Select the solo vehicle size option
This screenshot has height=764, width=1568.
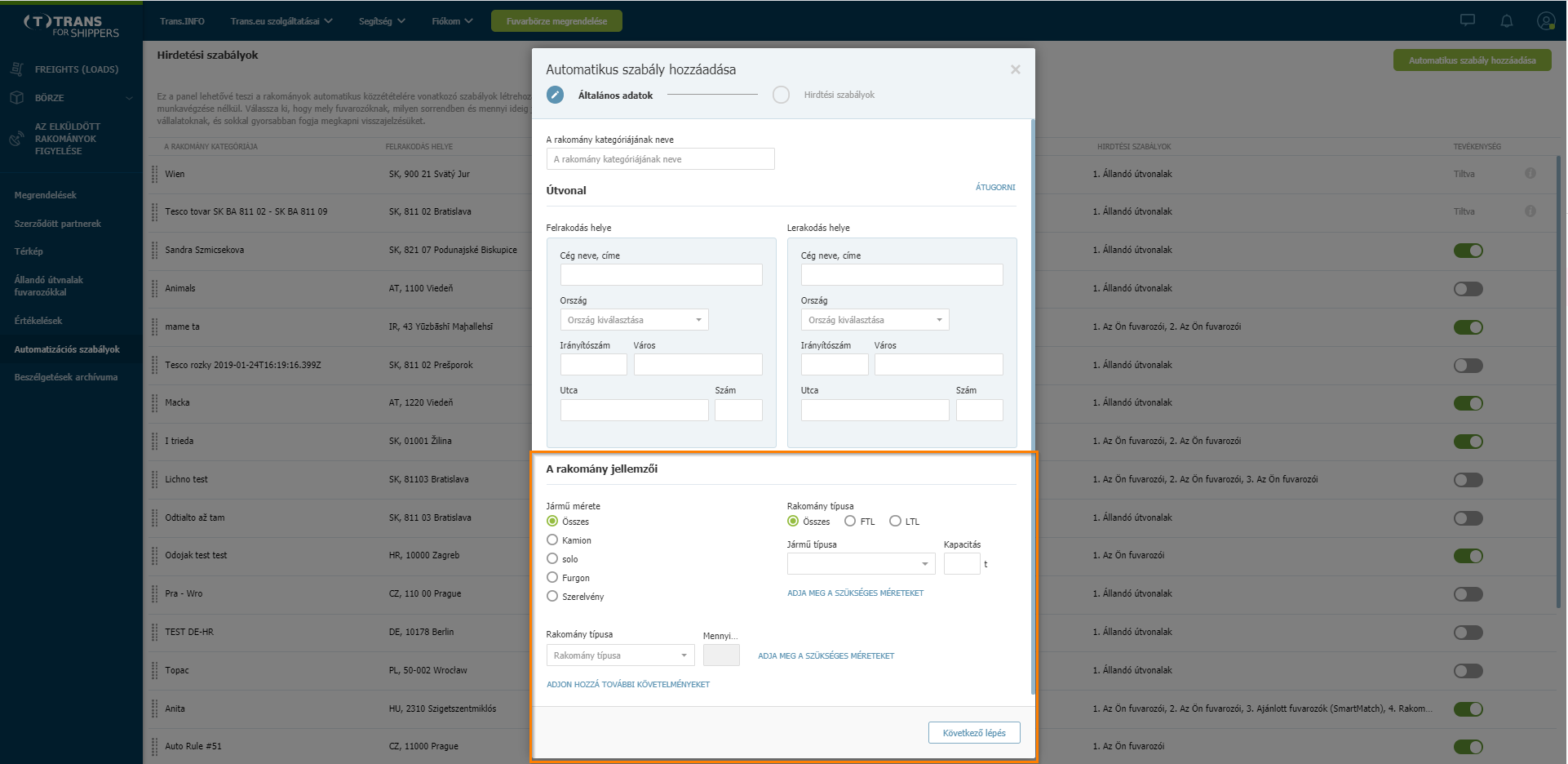pos(552,558)
